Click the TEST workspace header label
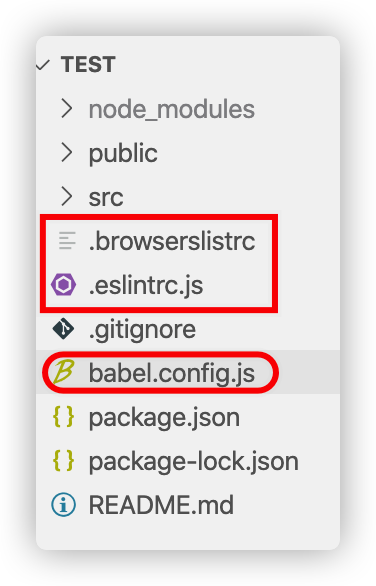The height and width of the screenshot is (586, 376). coord(88,65)
